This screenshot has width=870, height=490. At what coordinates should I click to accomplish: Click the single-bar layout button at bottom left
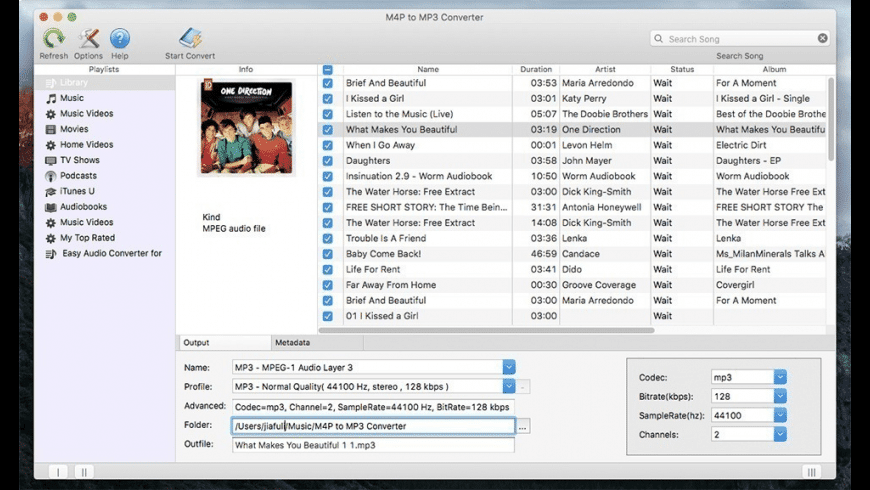(x=58, y=472)
